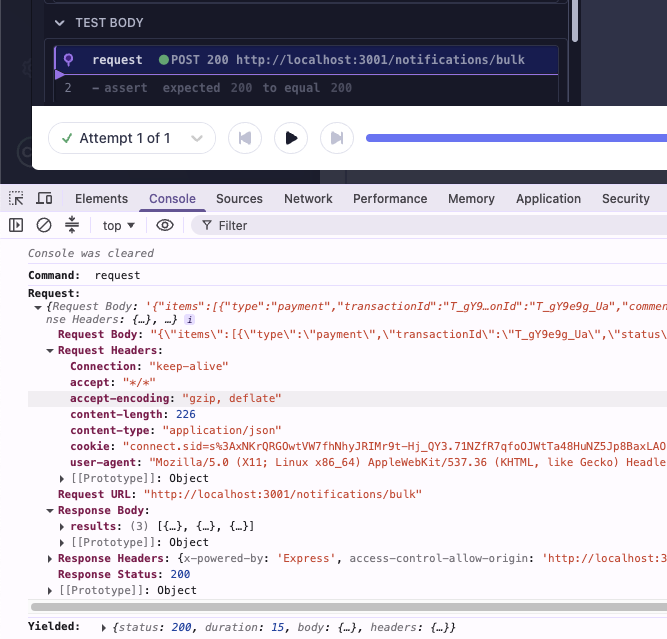The width and height of the screenshot is (667, 639).
Task: Select the POST request command log row
Action: tap(306, 60)
